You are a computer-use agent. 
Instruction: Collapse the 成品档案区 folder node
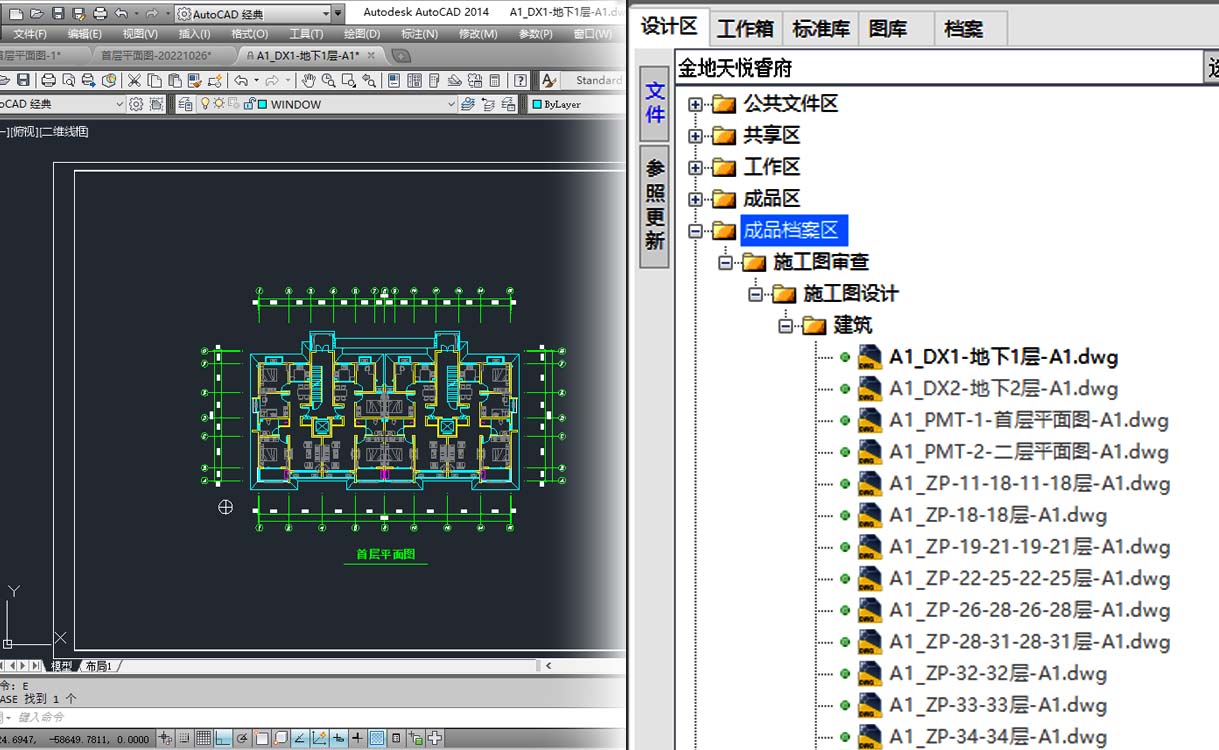click(x=696, y=231)
